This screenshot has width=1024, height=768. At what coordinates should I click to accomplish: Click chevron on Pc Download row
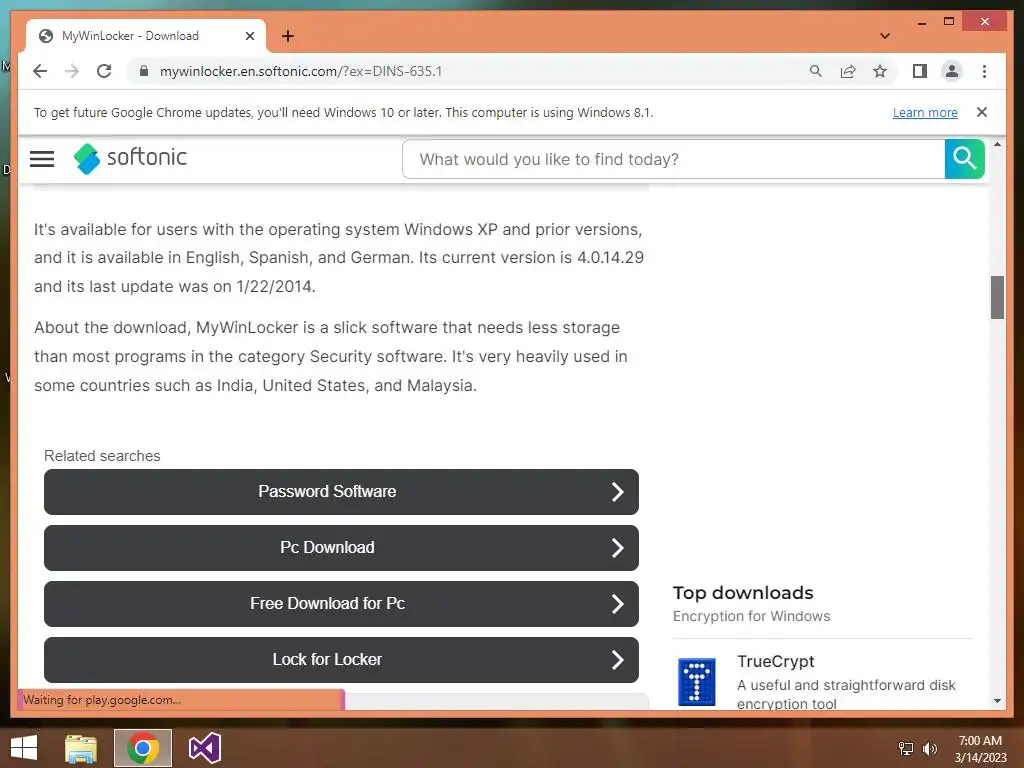(x=617, y=548)
